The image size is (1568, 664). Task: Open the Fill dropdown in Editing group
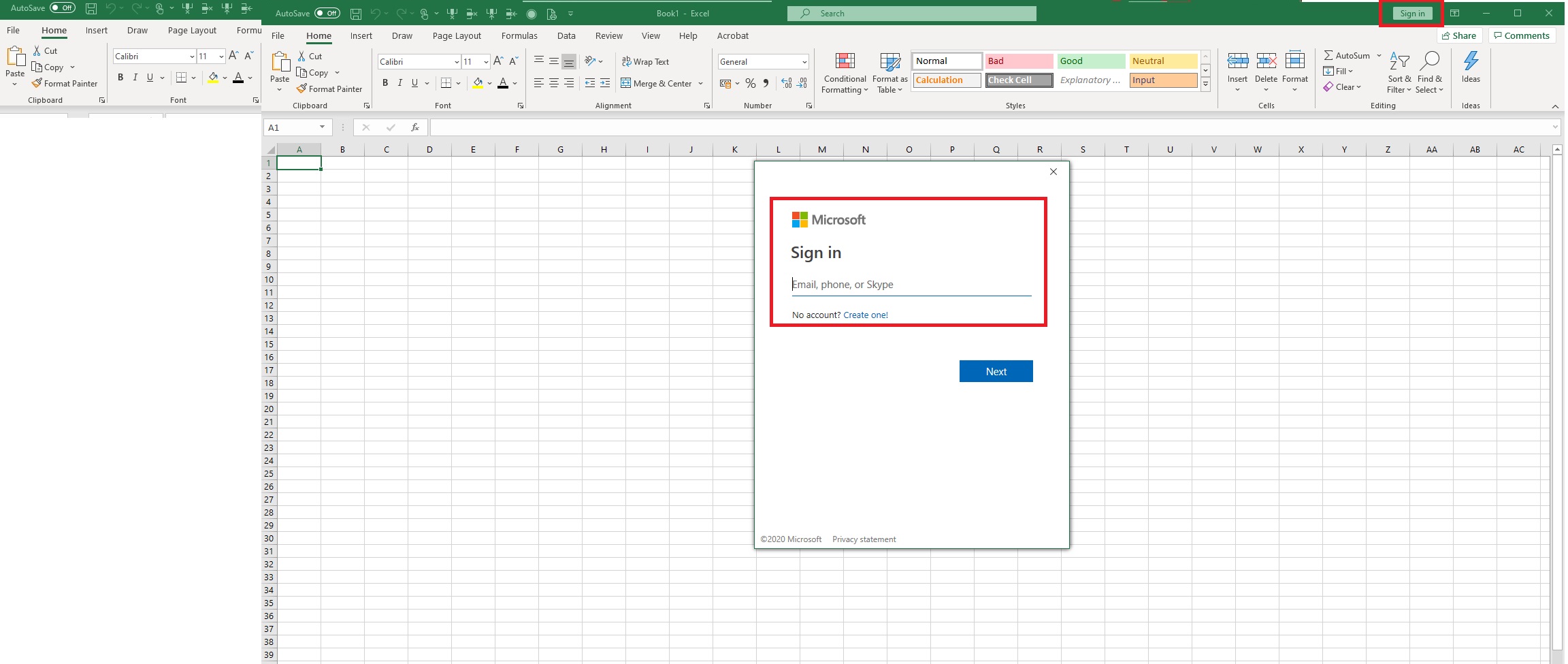[1338, 71]
